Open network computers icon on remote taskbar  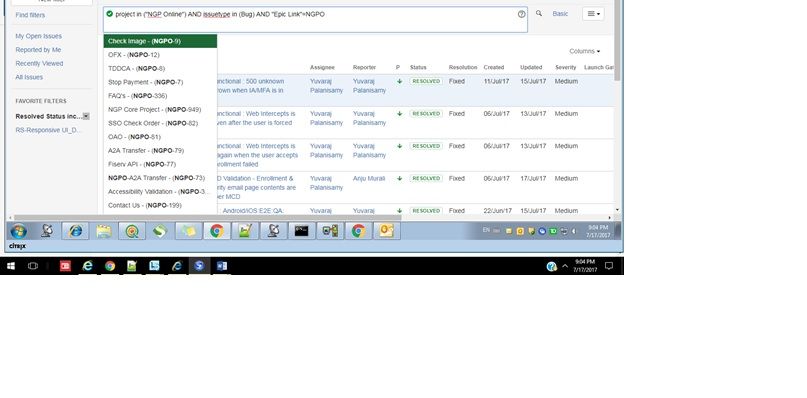pyautogui.click(x=330, y=231)
